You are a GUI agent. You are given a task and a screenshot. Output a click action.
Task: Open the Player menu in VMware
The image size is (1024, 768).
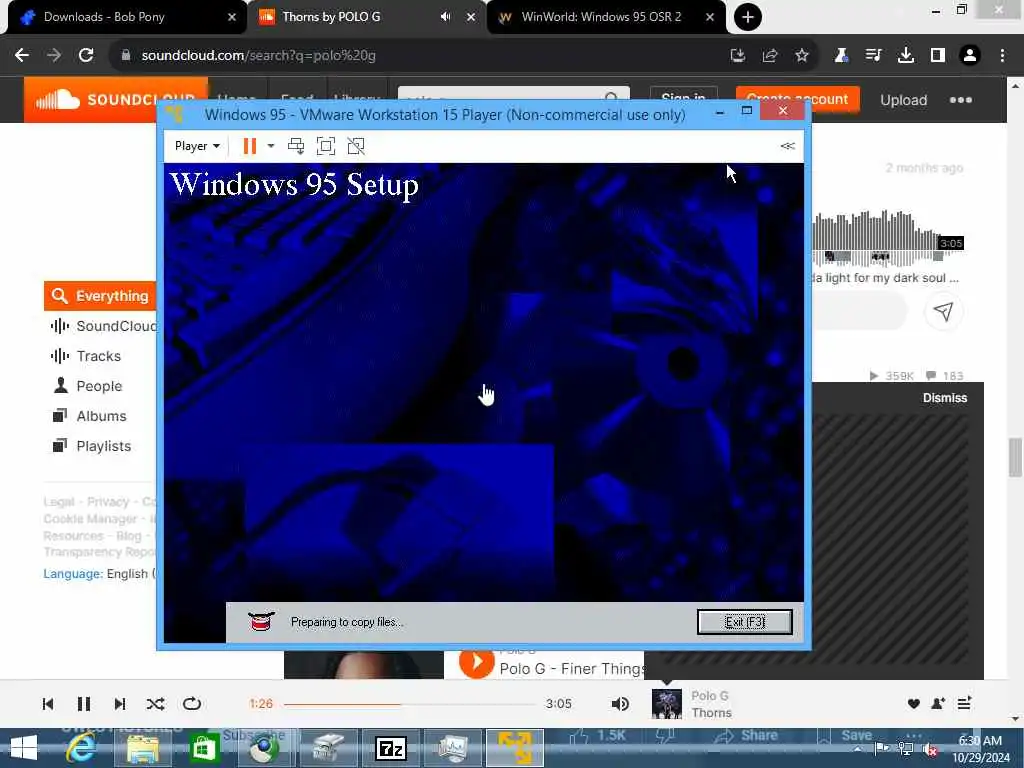[197, 146]
